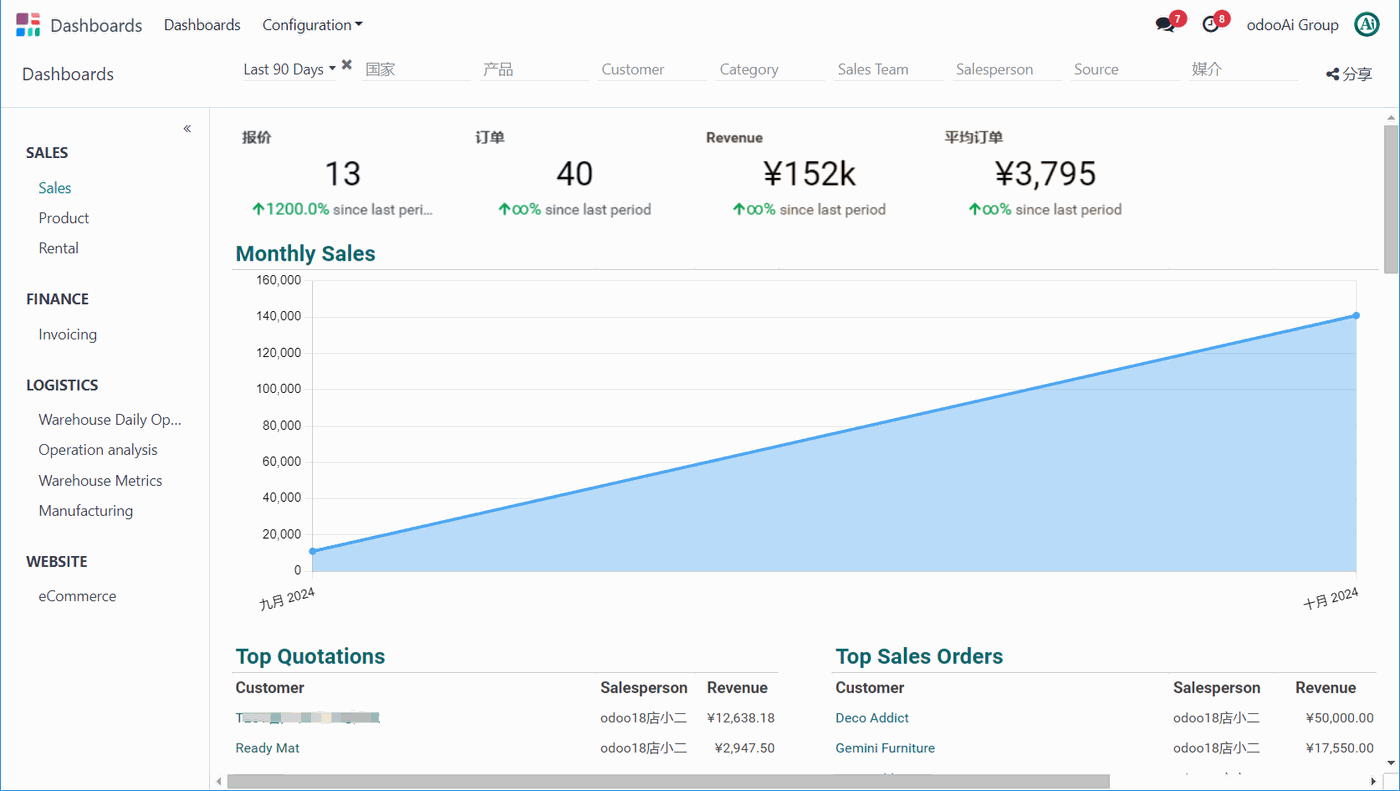The width and height of the screenshot is (1400, 791).
Task: Click the horizontal scrollbar at bottom
Action: (668, 781)
